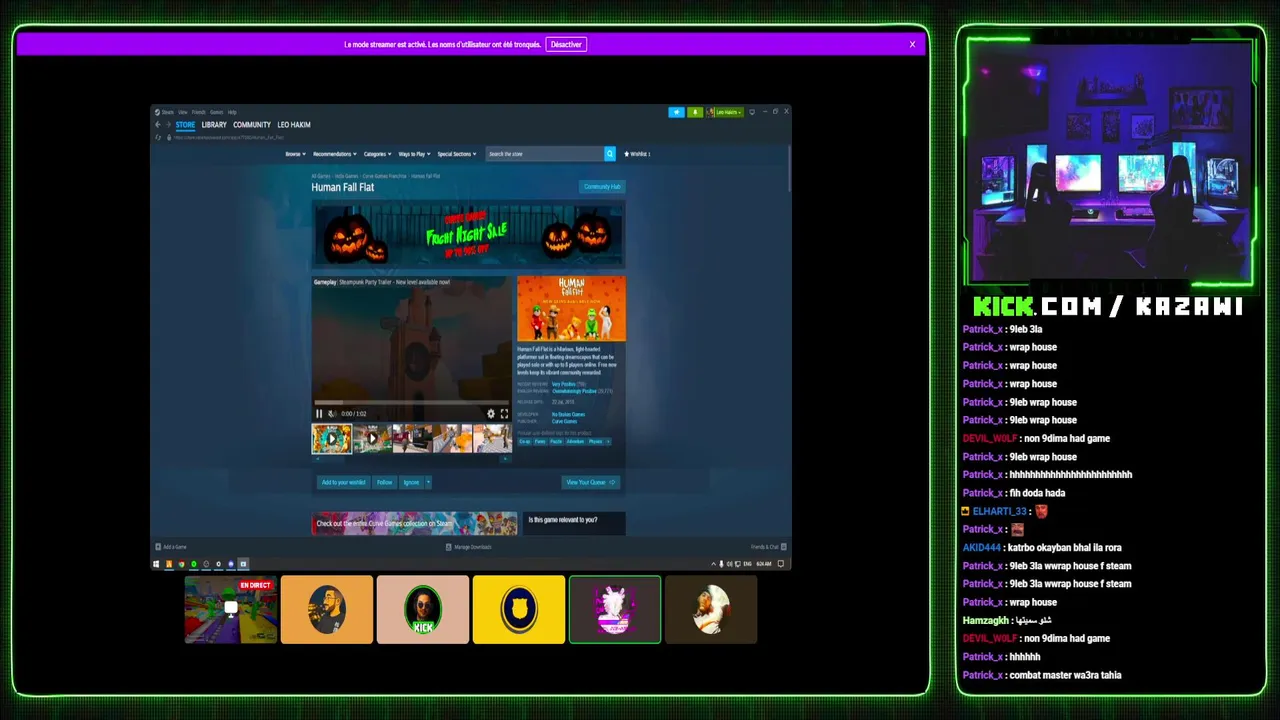The image size is (1280, 720).
Task: Click the plus icon to add more tags
Action: [x=608, y=441]
